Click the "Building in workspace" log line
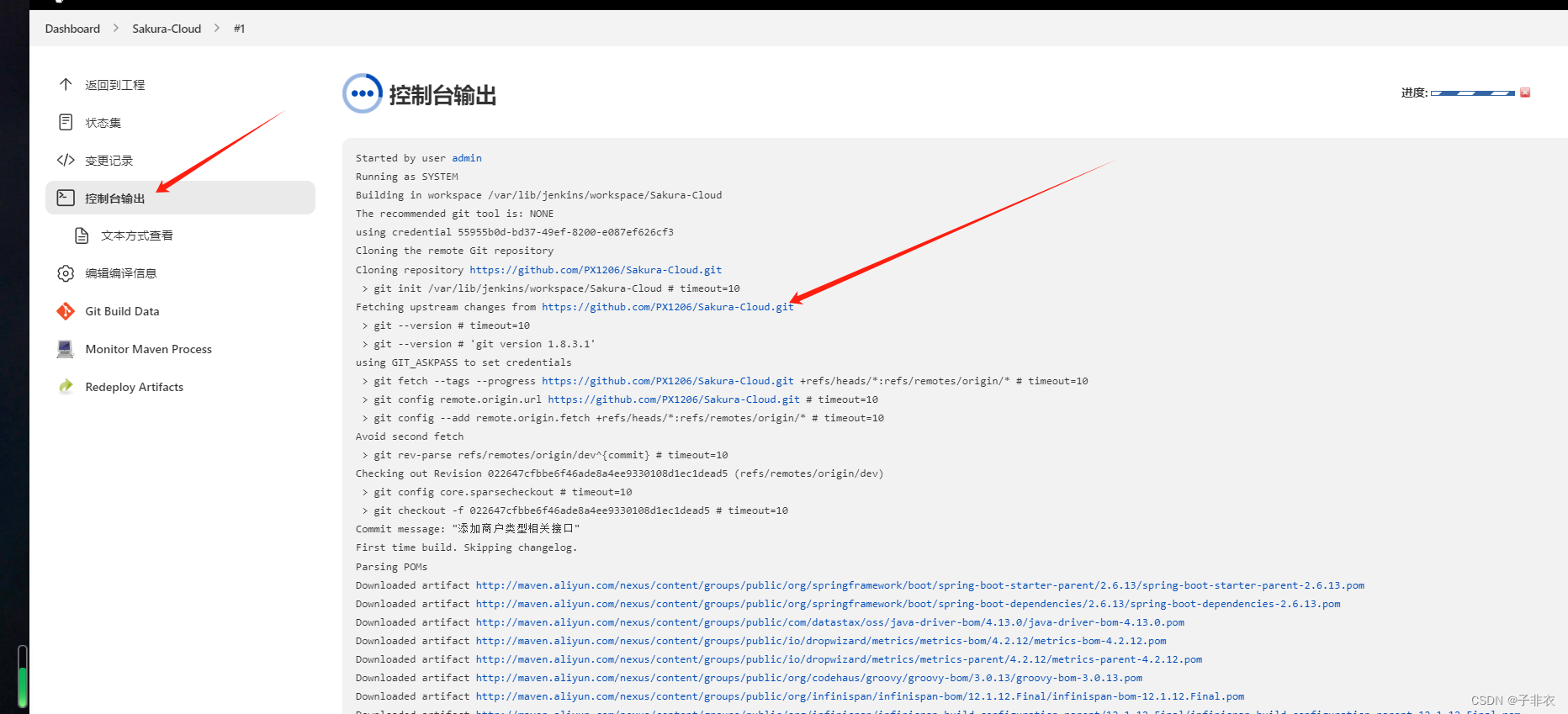 pyautogui.click(x=538, y=195)
